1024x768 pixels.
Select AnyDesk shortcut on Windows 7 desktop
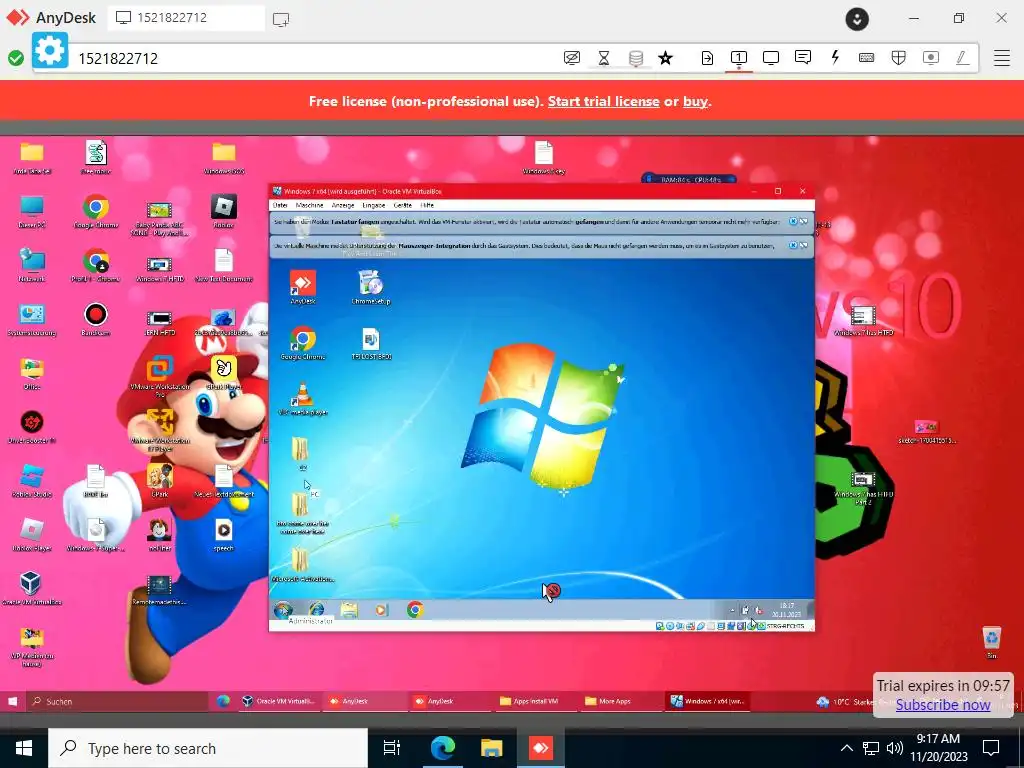pos(302,287)
